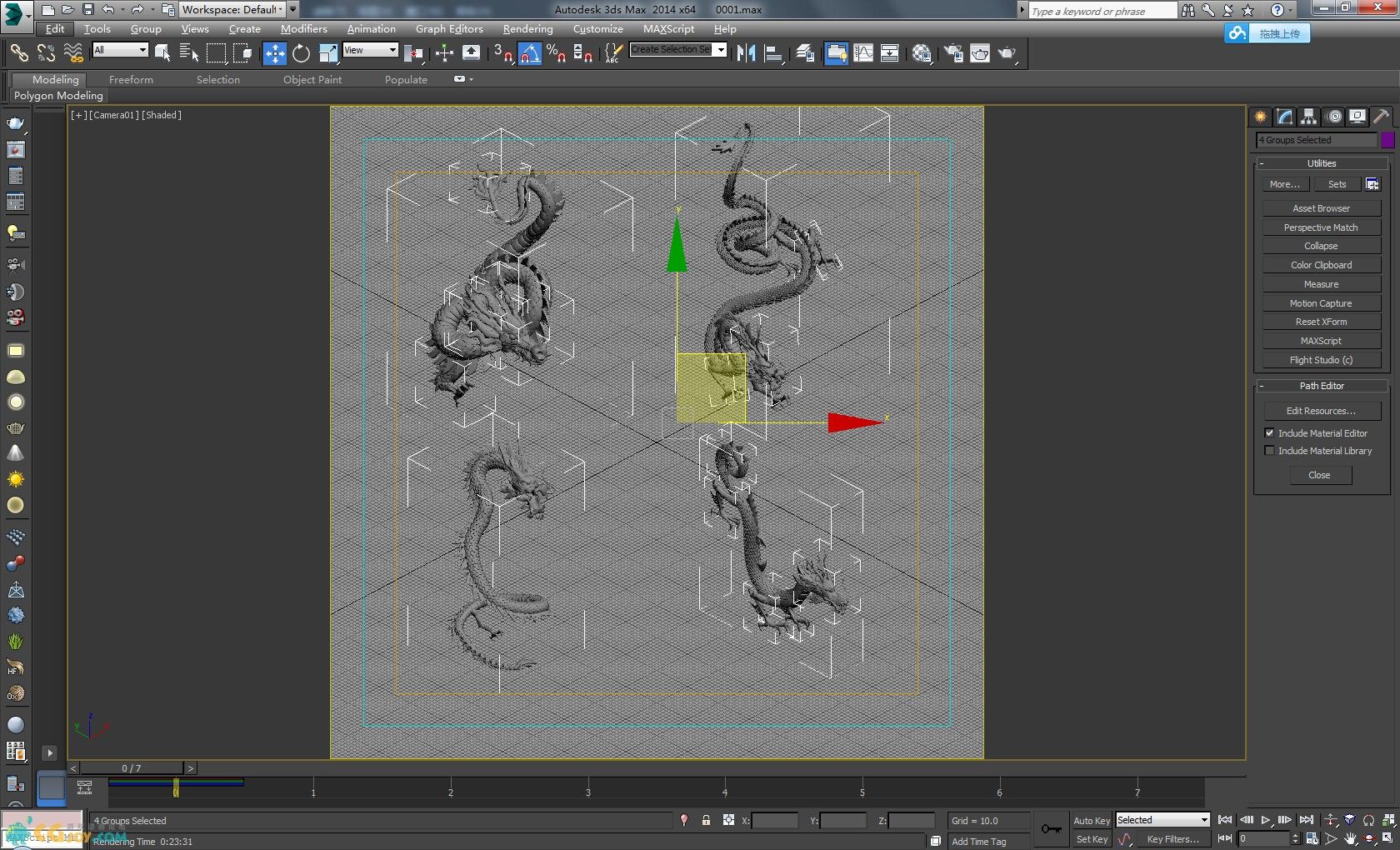
Task: Open the Graph Editors menu
Action: pyautogui.click(x=449, y=28)
